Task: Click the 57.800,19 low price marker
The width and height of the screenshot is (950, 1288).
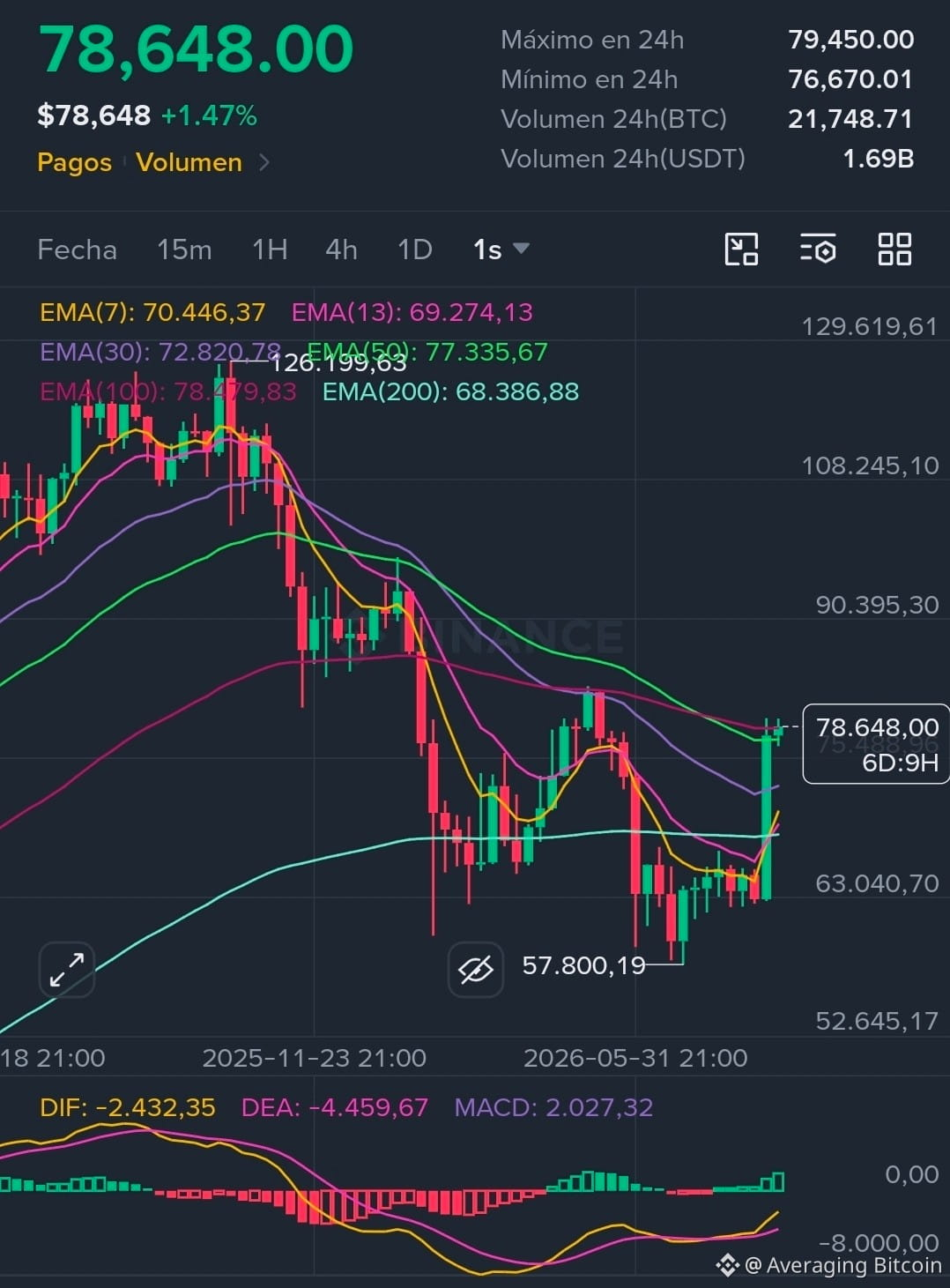Action: pos(583,965)
